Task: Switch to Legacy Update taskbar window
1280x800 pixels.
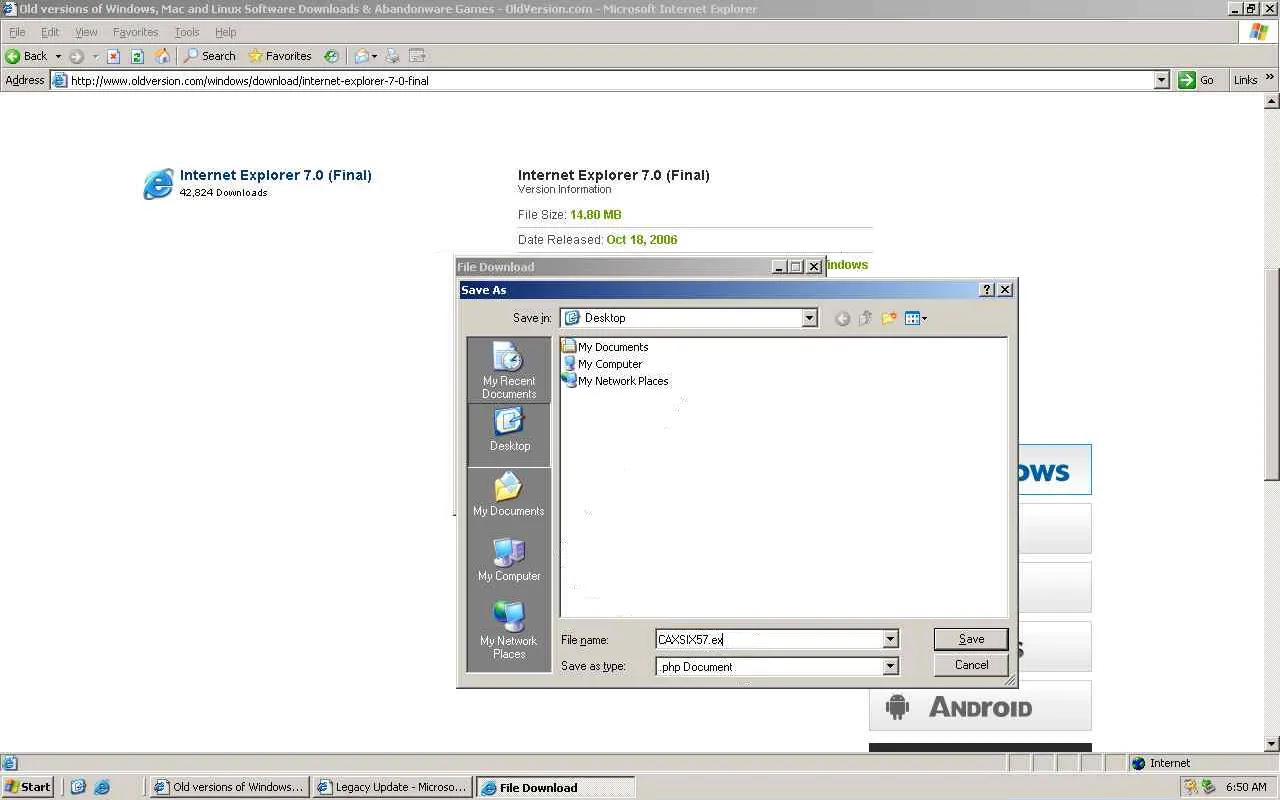Action: click(392, 787)
